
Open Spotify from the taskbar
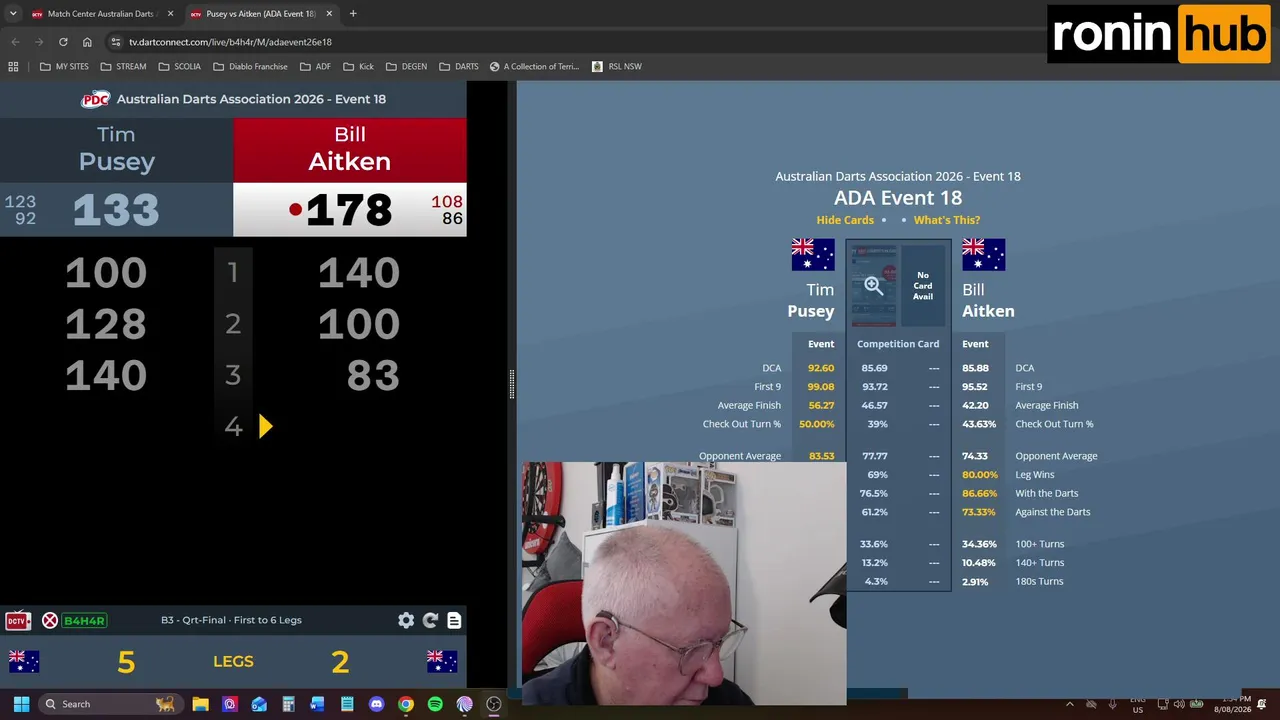click(x=435, y=704)
